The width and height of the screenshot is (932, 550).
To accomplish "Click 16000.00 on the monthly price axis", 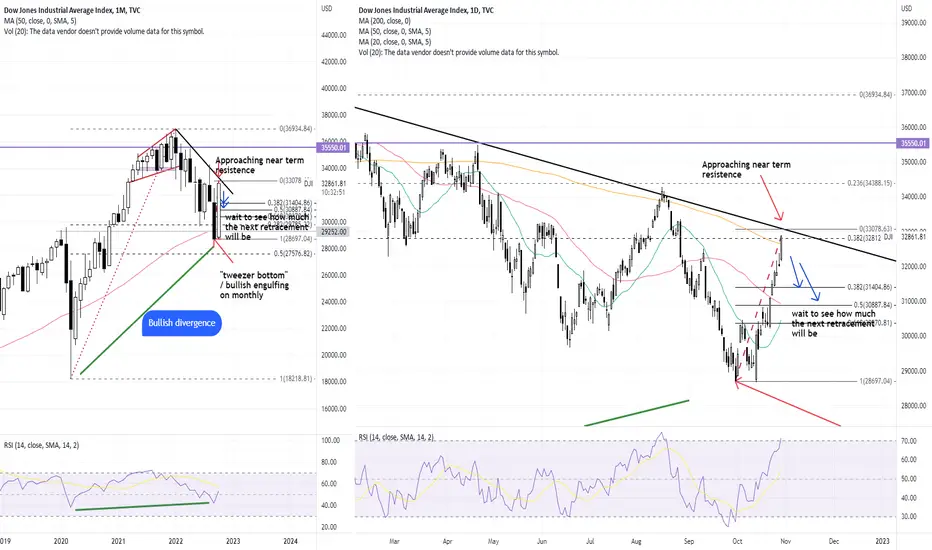I will 334,408.
